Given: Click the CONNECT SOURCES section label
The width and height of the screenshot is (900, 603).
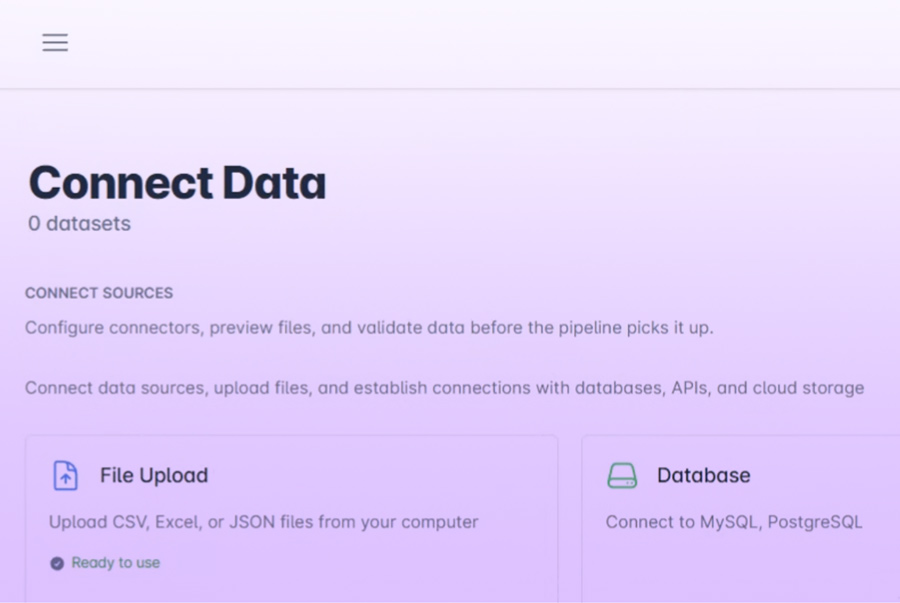Looking at the screenshot, I should pyautogui.click(x=99, y=293).
